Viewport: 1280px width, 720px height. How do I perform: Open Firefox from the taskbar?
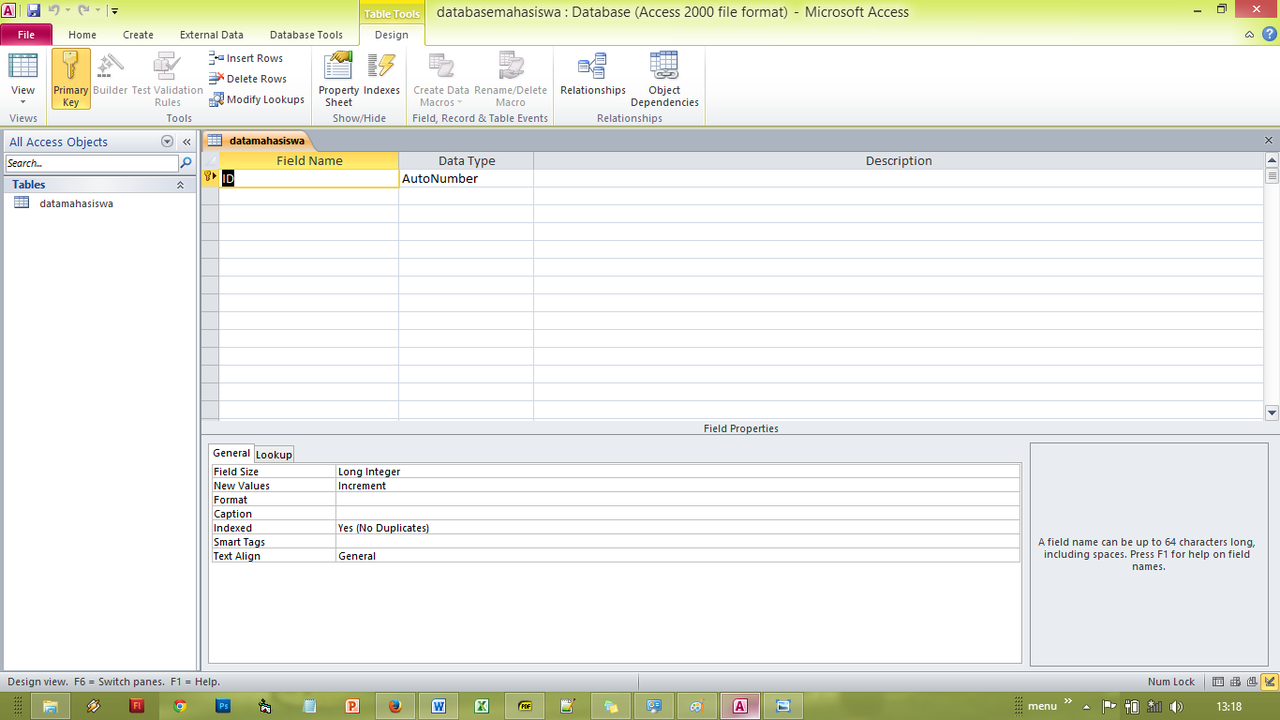[x=395, y=705]
